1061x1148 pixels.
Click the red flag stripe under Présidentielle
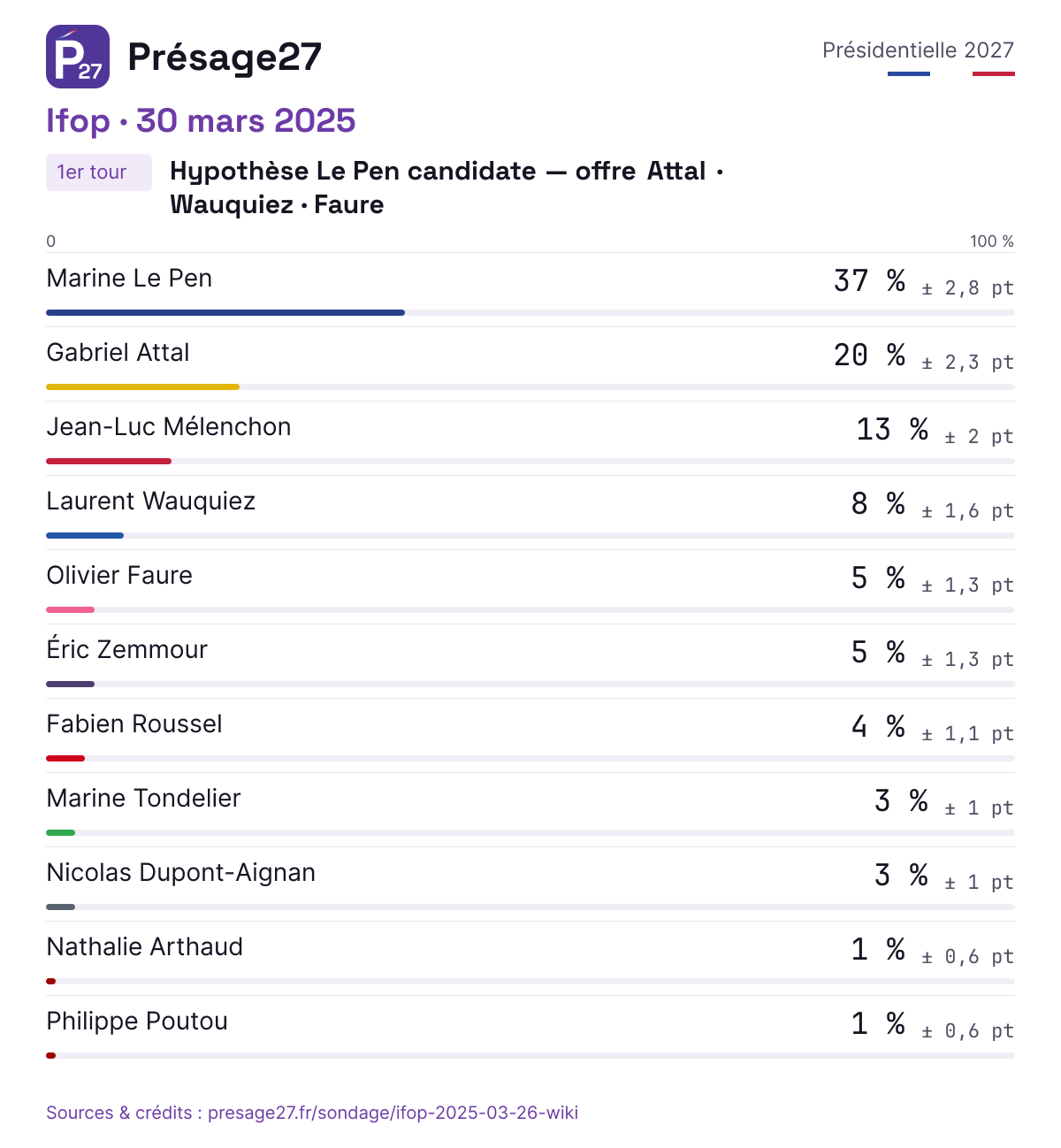[x=994, y=73]
